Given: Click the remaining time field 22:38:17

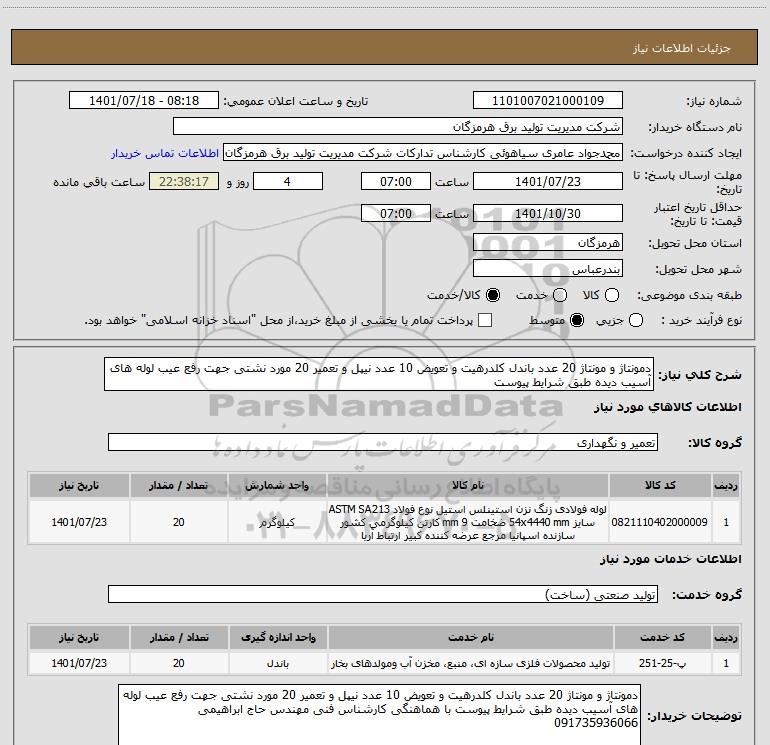Looking at the screenshot, I should 184,181.
